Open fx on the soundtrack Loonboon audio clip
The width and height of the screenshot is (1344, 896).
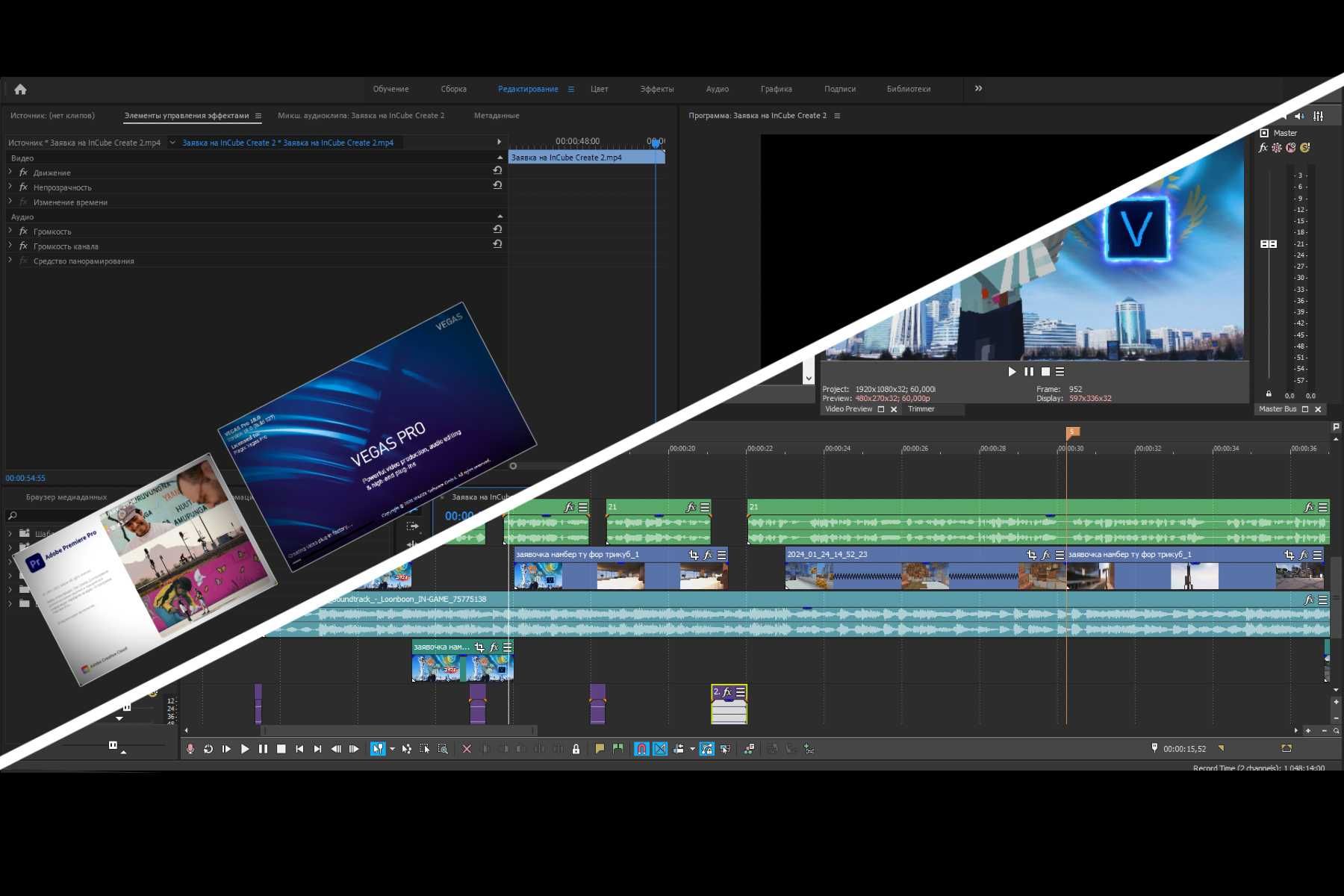1309,600
